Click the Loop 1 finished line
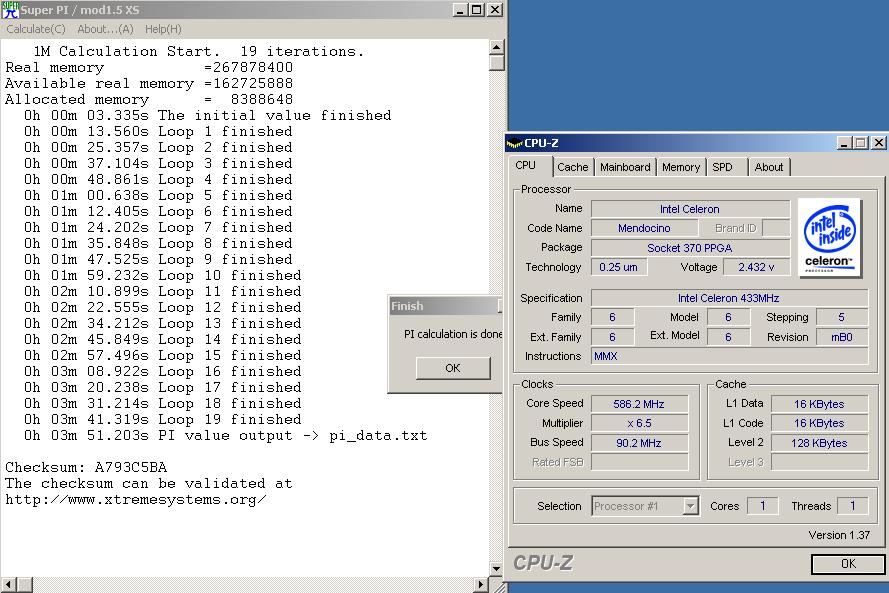The height and width of the screenshot is (593, 889). 158,132
